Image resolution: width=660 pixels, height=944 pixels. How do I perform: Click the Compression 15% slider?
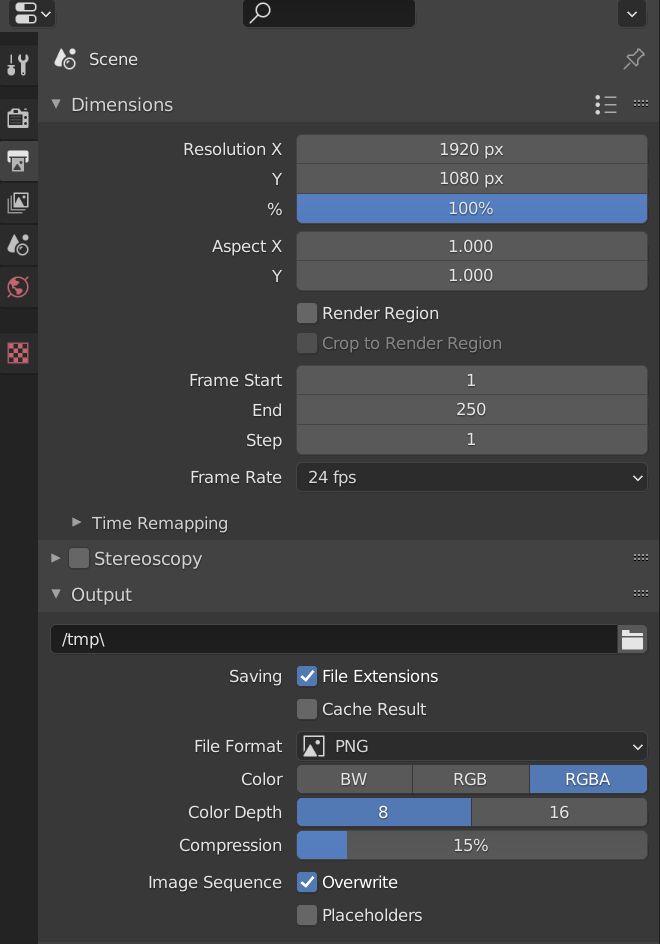[472, 845]
